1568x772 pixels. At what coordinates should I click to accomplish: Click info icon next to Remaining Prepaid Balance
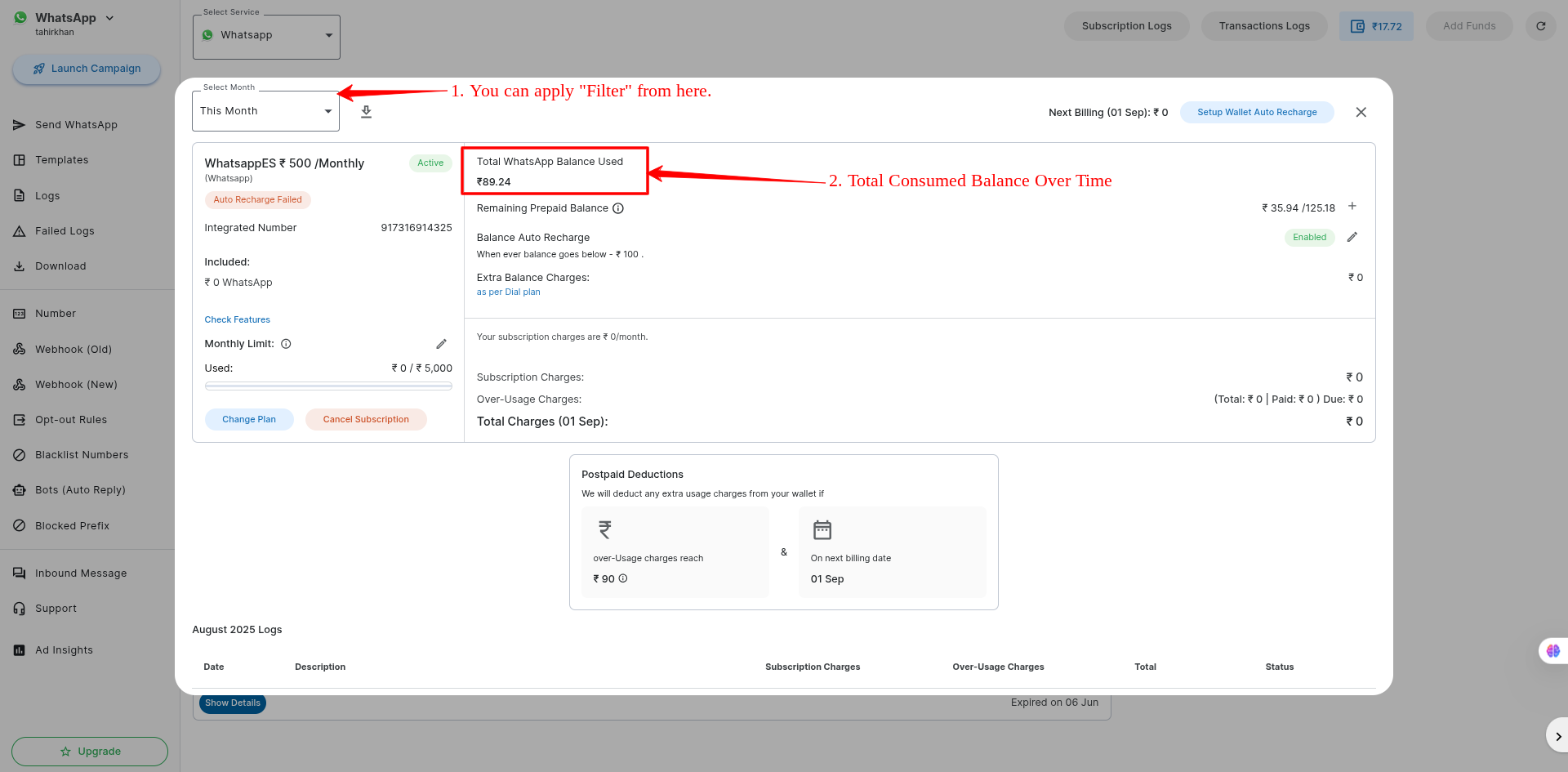click(618, 208)
